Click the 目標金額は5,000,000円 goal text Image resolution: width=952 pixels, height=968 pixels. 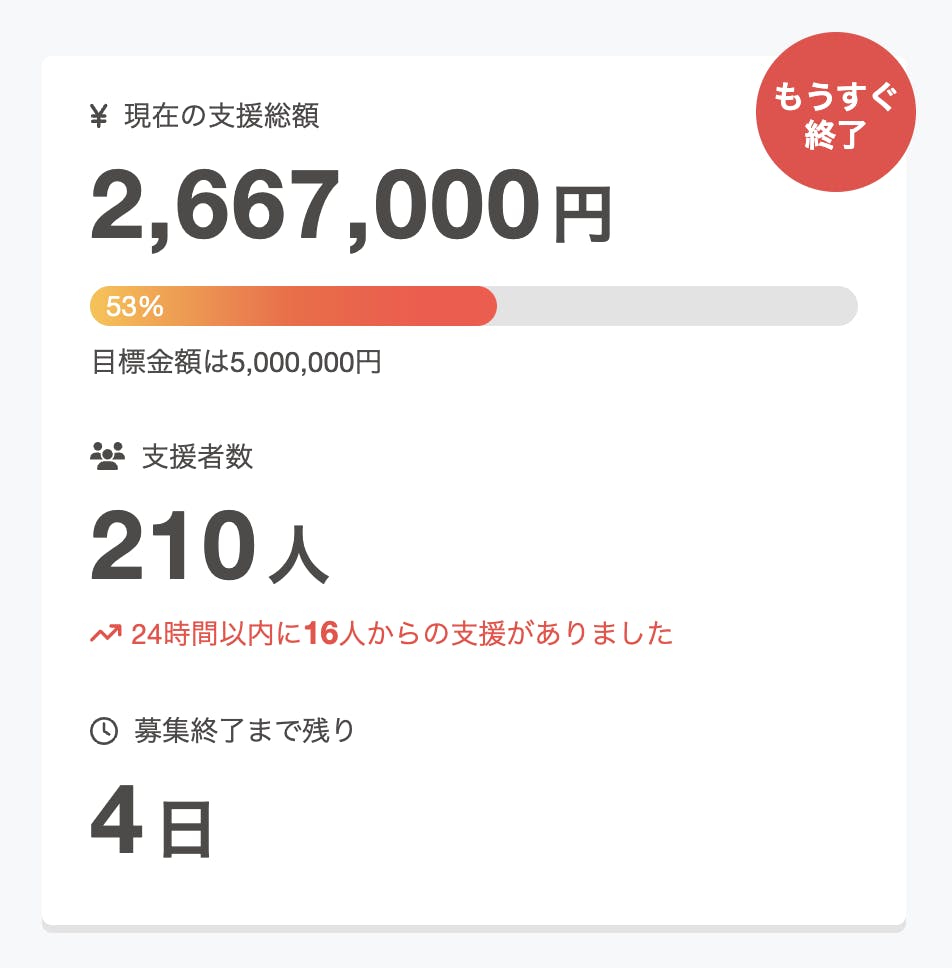(236, 361)
